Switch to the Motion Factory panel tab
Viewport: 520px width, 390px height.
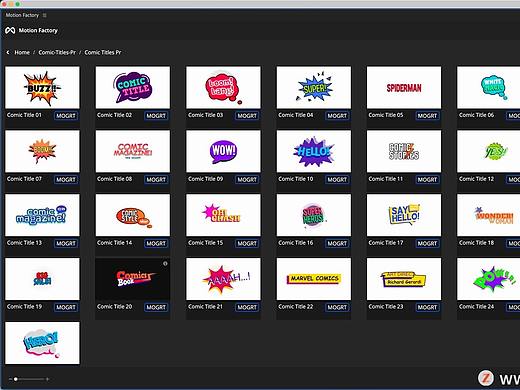point(22,15)
